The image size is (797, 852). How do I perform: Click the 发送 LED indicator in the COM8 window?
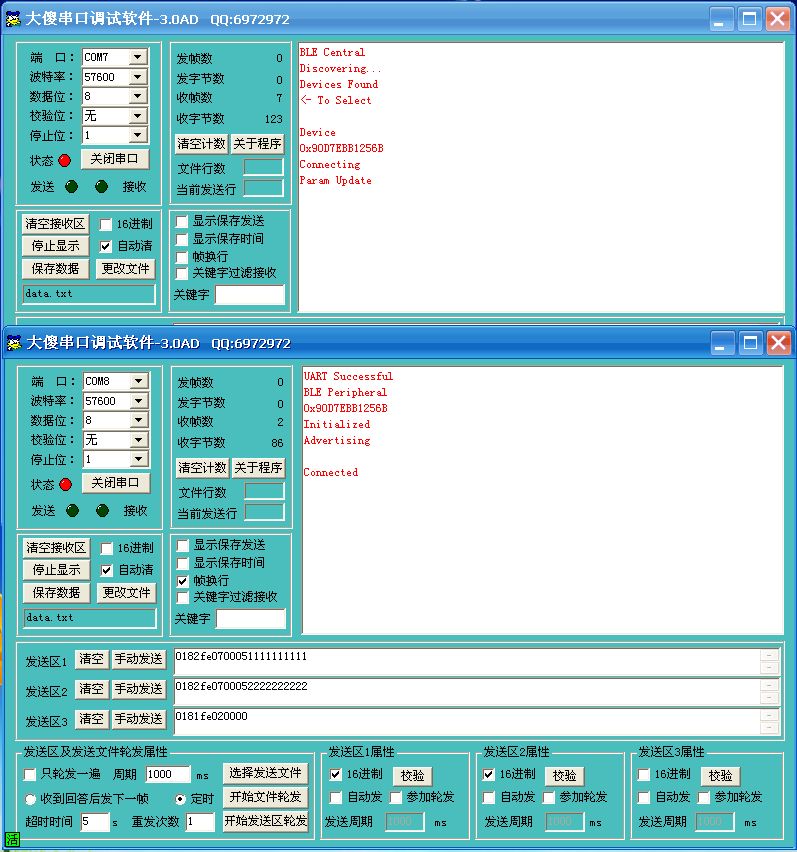pyautogui.click(x=72, y=510)
